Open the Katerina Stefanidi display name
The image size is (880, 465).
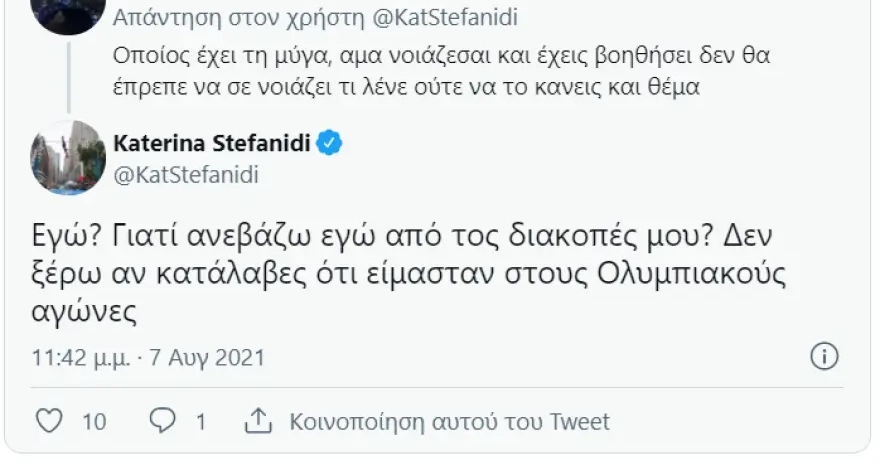pyautogui.click(x=212, y=144)
